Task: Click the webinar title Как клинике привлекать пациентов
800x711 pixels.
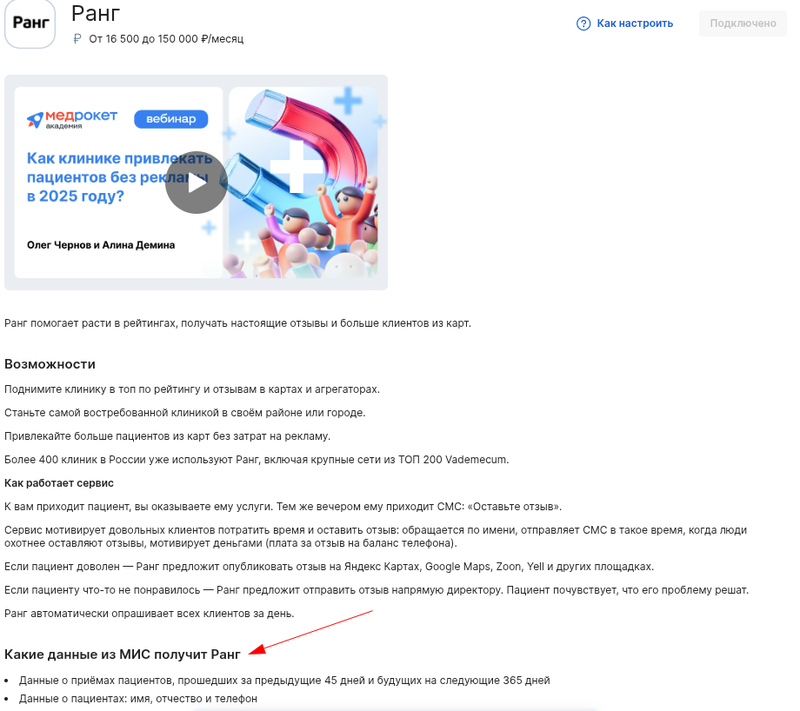Action: [x=119, y=177]
